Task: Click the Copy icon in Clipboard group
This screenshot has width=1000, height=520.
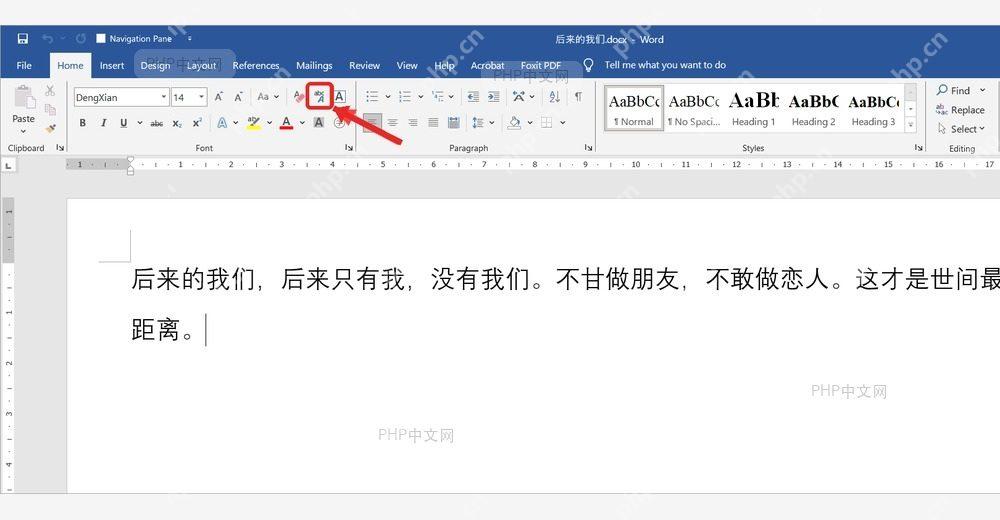Action: pos(50,109)
